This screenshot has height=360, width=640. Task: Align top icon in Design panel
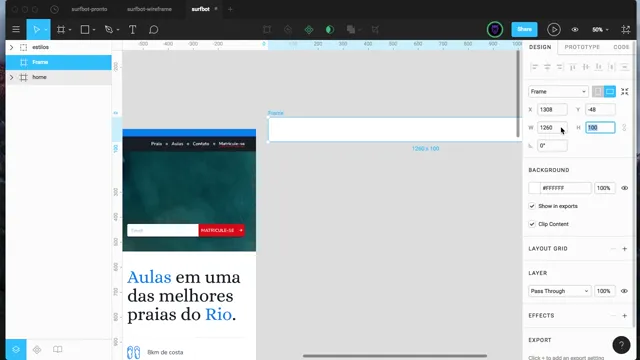573,67
